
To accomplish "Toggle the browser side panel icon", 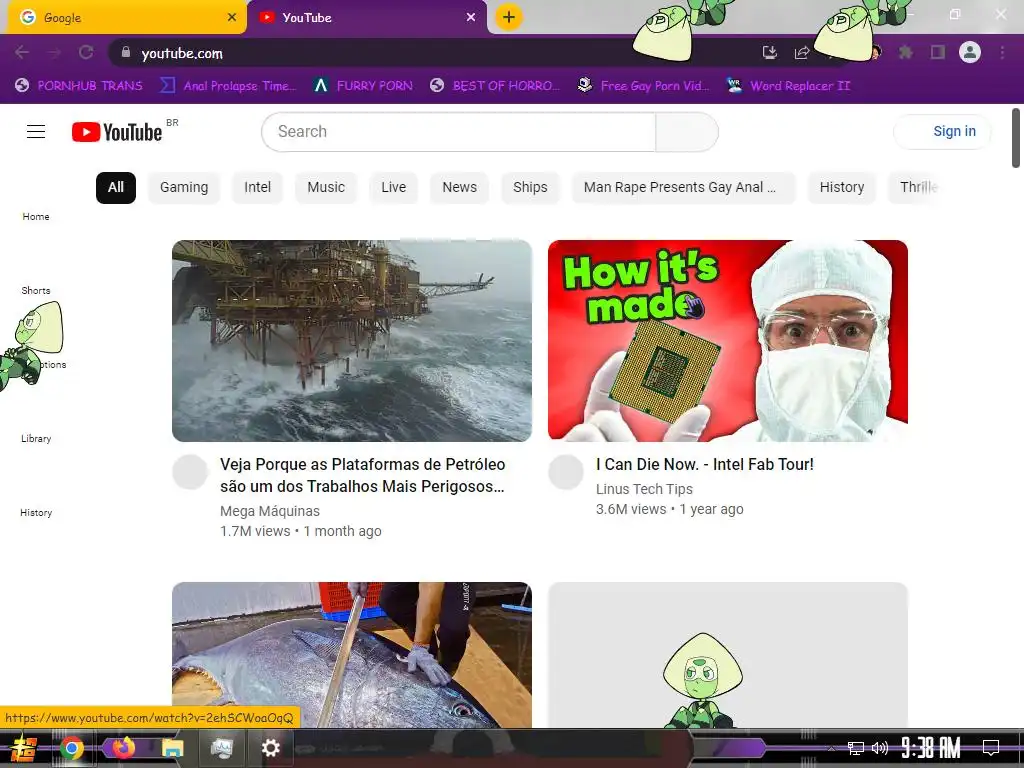I will coord(938,52).
